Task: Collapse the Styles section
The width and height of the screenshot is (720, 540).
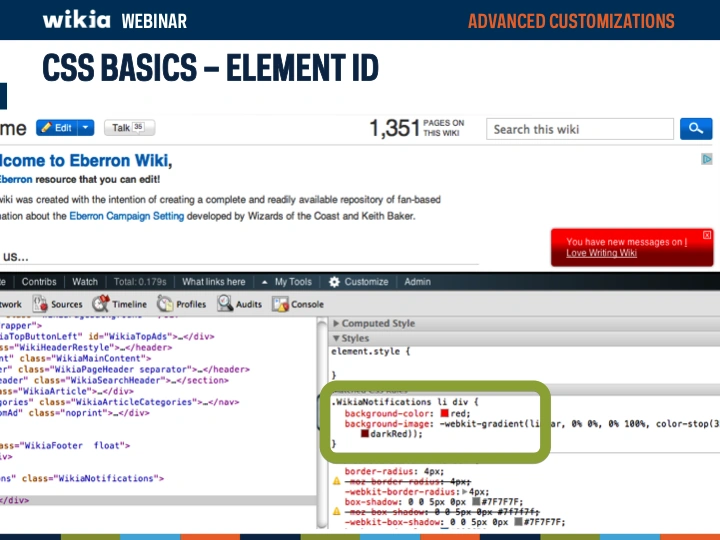Action: [x=336, y=339]
